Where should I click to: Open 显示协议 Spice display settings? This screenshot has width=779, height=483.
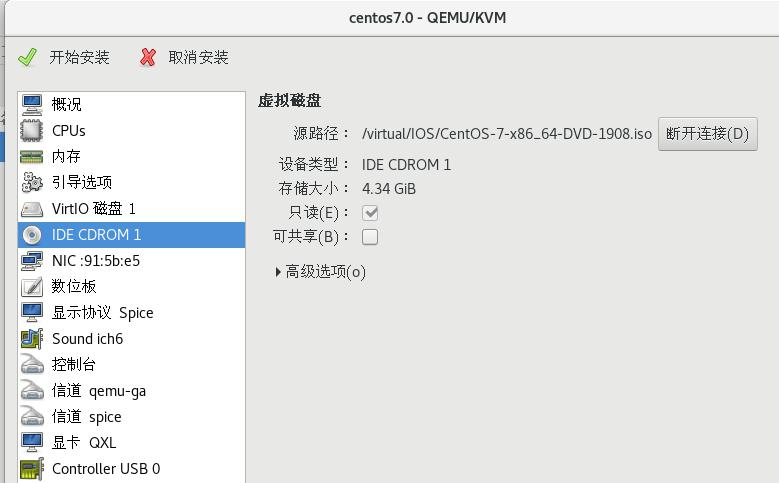pyautogui.click(x=102, y=312)
